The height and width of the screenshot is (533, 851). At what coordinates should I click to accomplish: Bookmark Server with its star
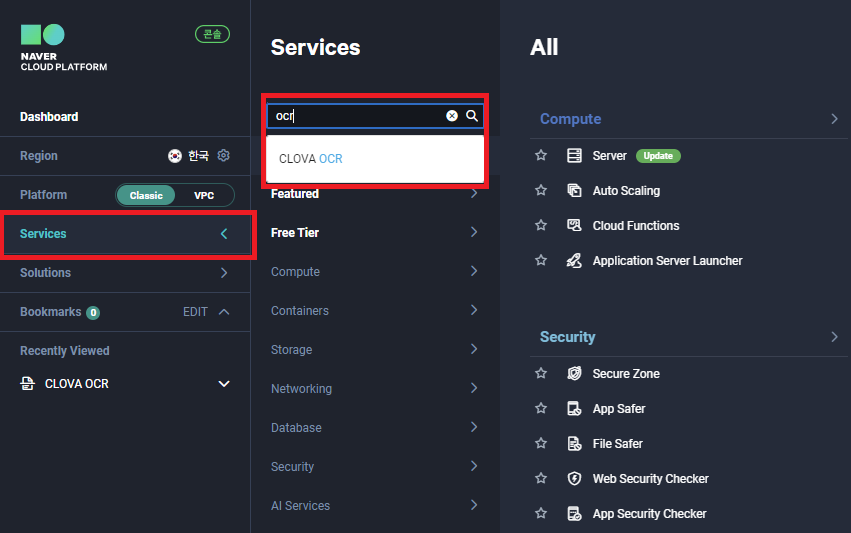tap(541, 155)
